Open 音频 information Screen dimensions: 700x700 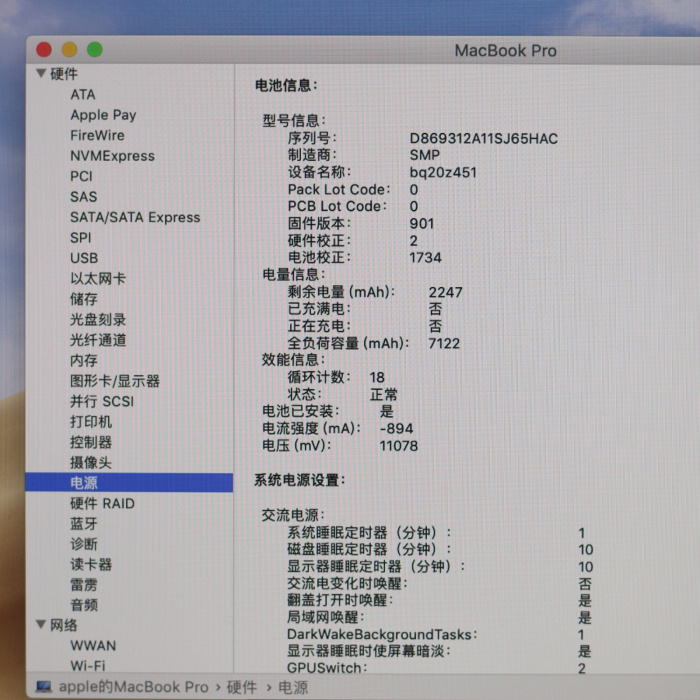pos(84,605)
